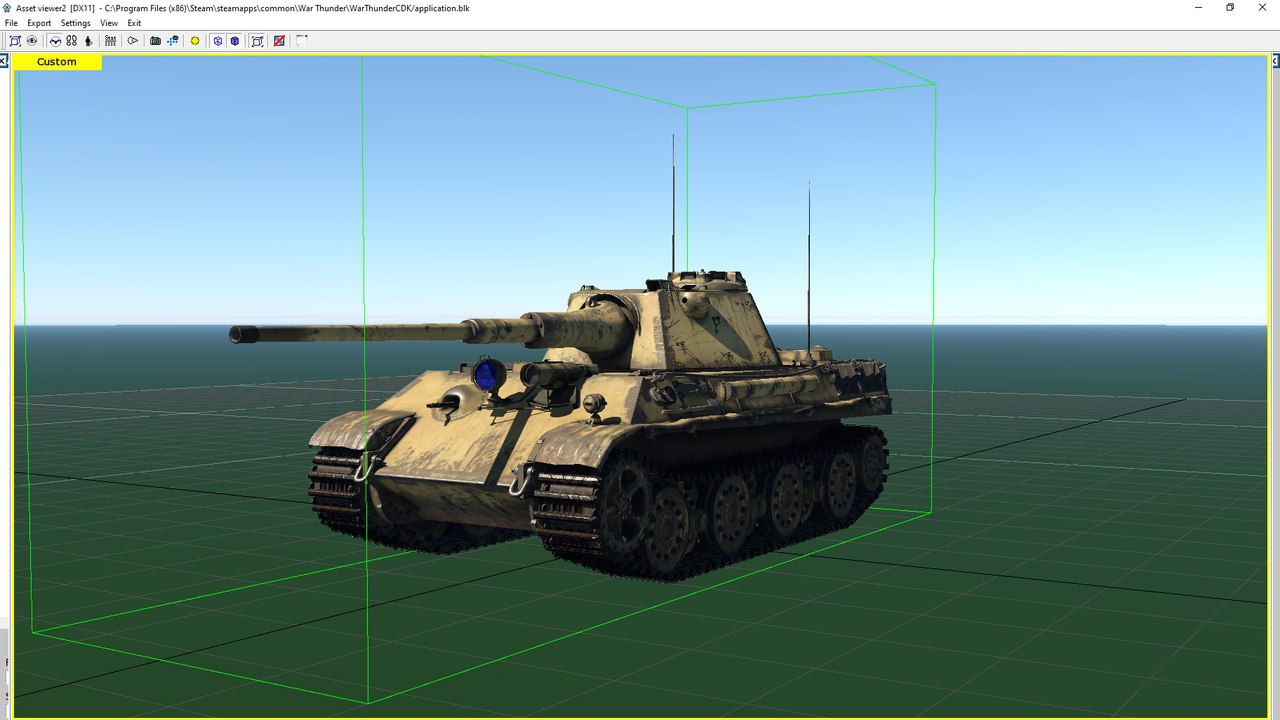Click the camera with blue dots icon
The height and width of the screenshot is (720, 1280).
coord(173,41)
